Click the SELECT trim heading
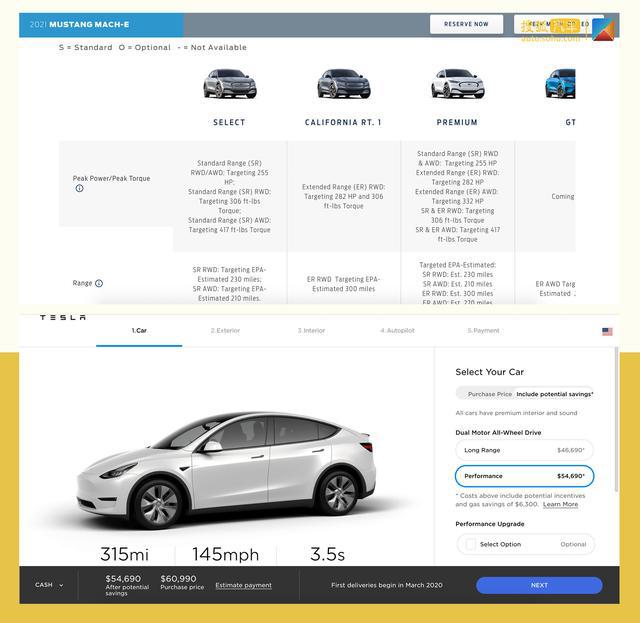Image resolution: width=640 pixels, height=623 pixels. [229, 122]
